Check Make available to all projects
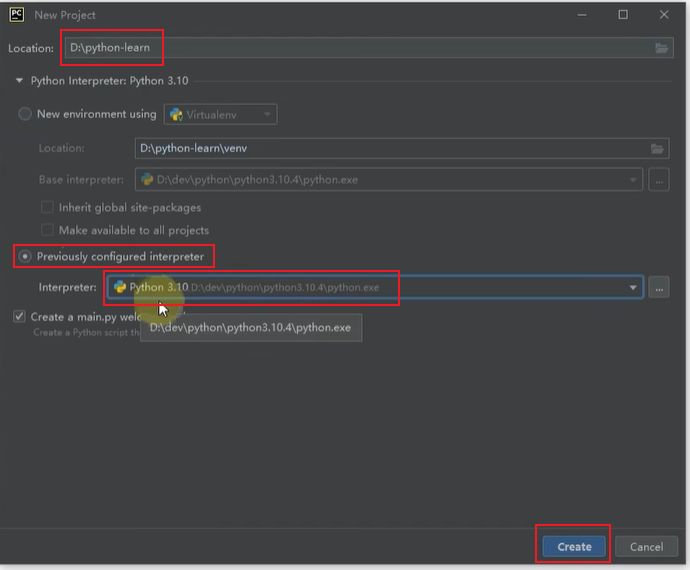This screenshot has width=690, height=570. pos(47,230)
